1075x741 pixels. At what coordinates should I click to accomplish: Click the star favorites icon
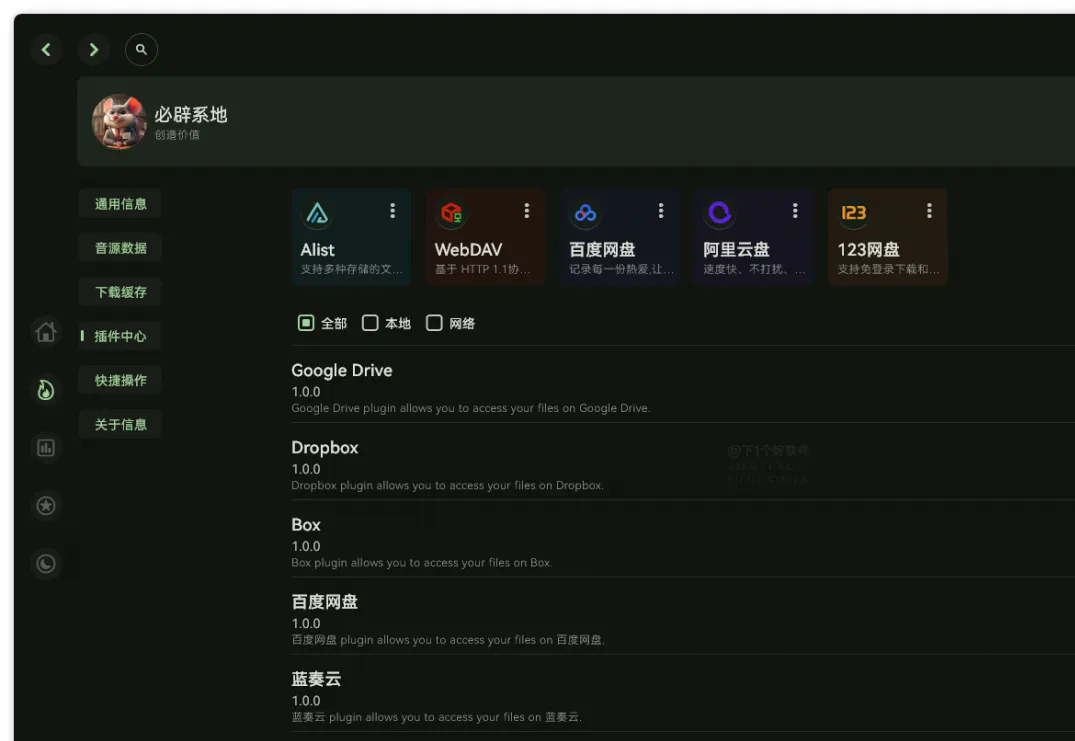click(x=46, y=505)
